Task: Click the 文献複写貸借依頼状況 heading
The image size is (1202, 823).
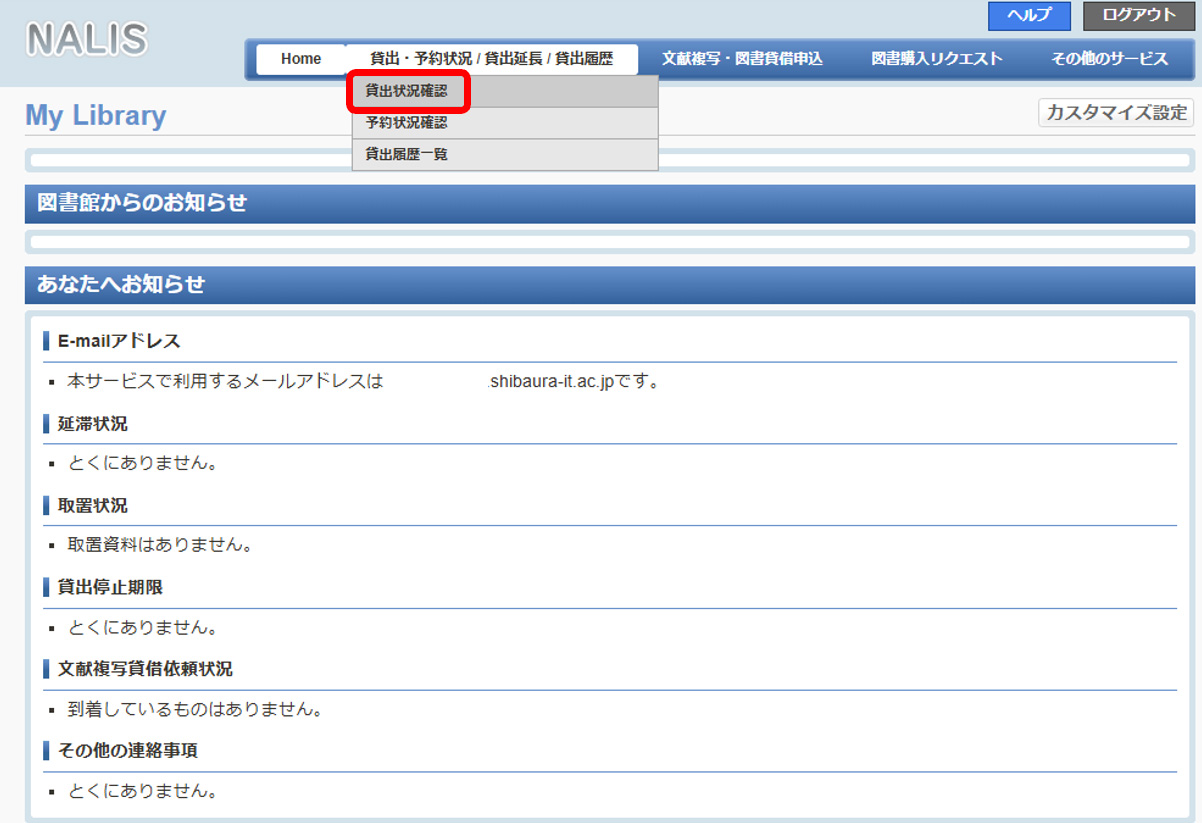Action: (145, 669)
